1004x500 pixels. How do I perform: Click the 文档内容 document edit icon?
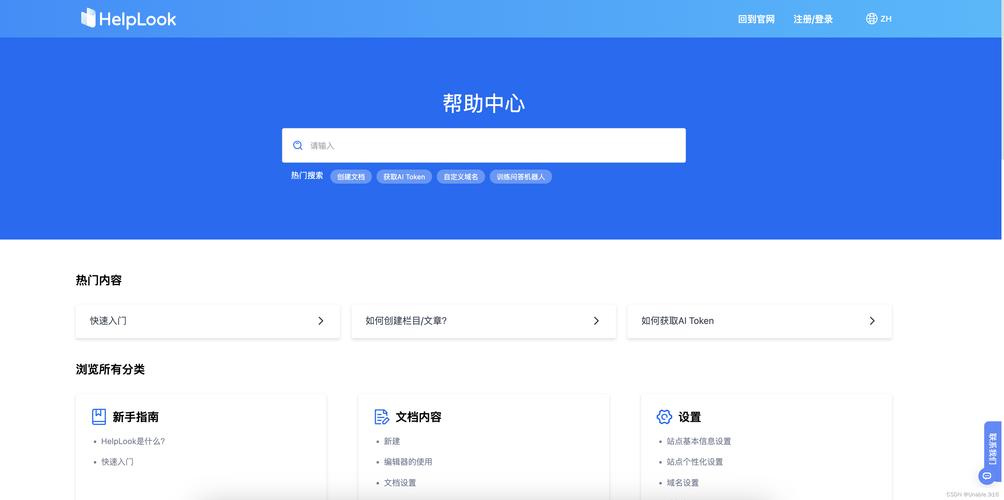(x=382, y=417)
